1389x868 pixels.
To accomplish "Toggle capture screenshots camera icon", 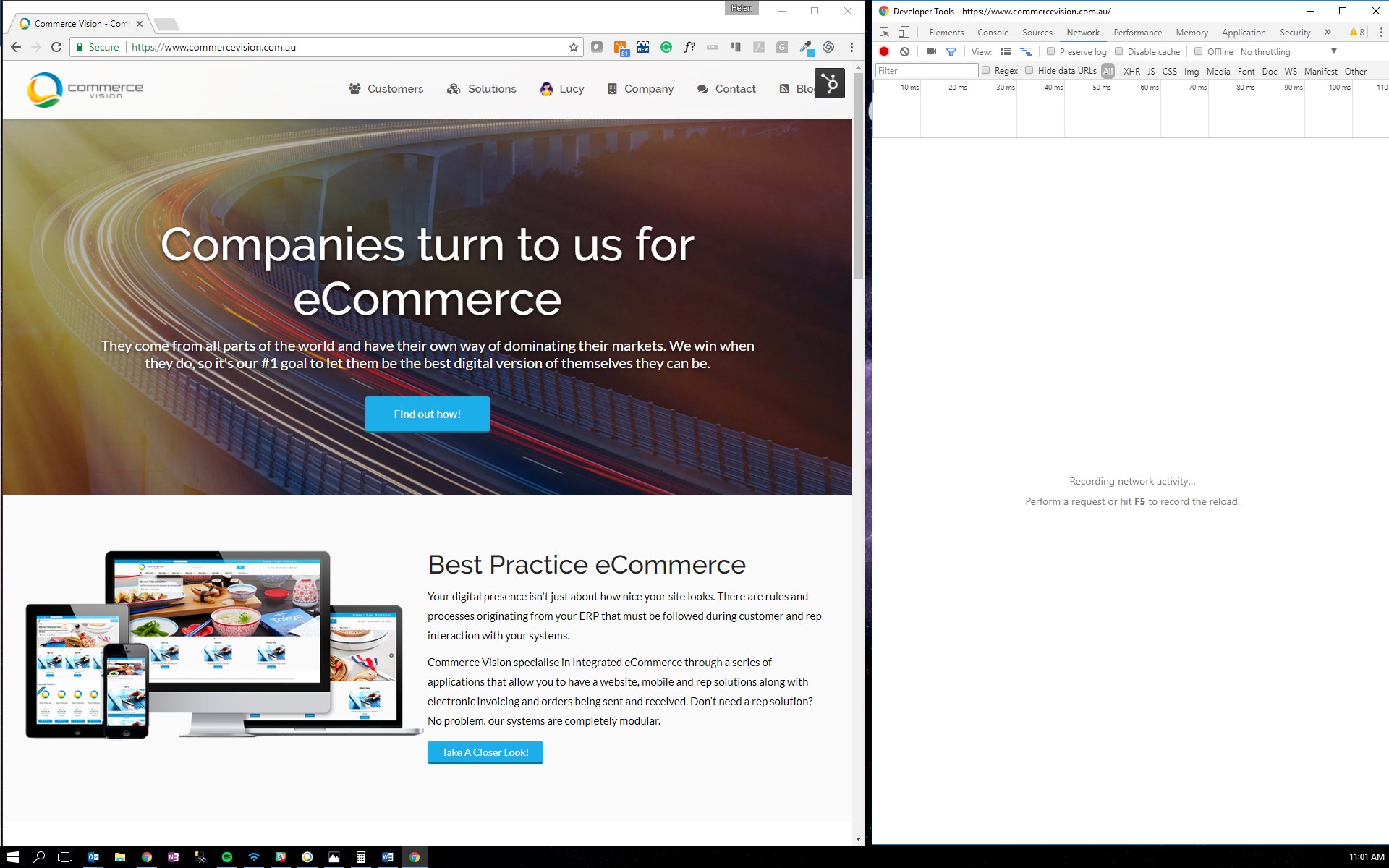I will [931, 51].
